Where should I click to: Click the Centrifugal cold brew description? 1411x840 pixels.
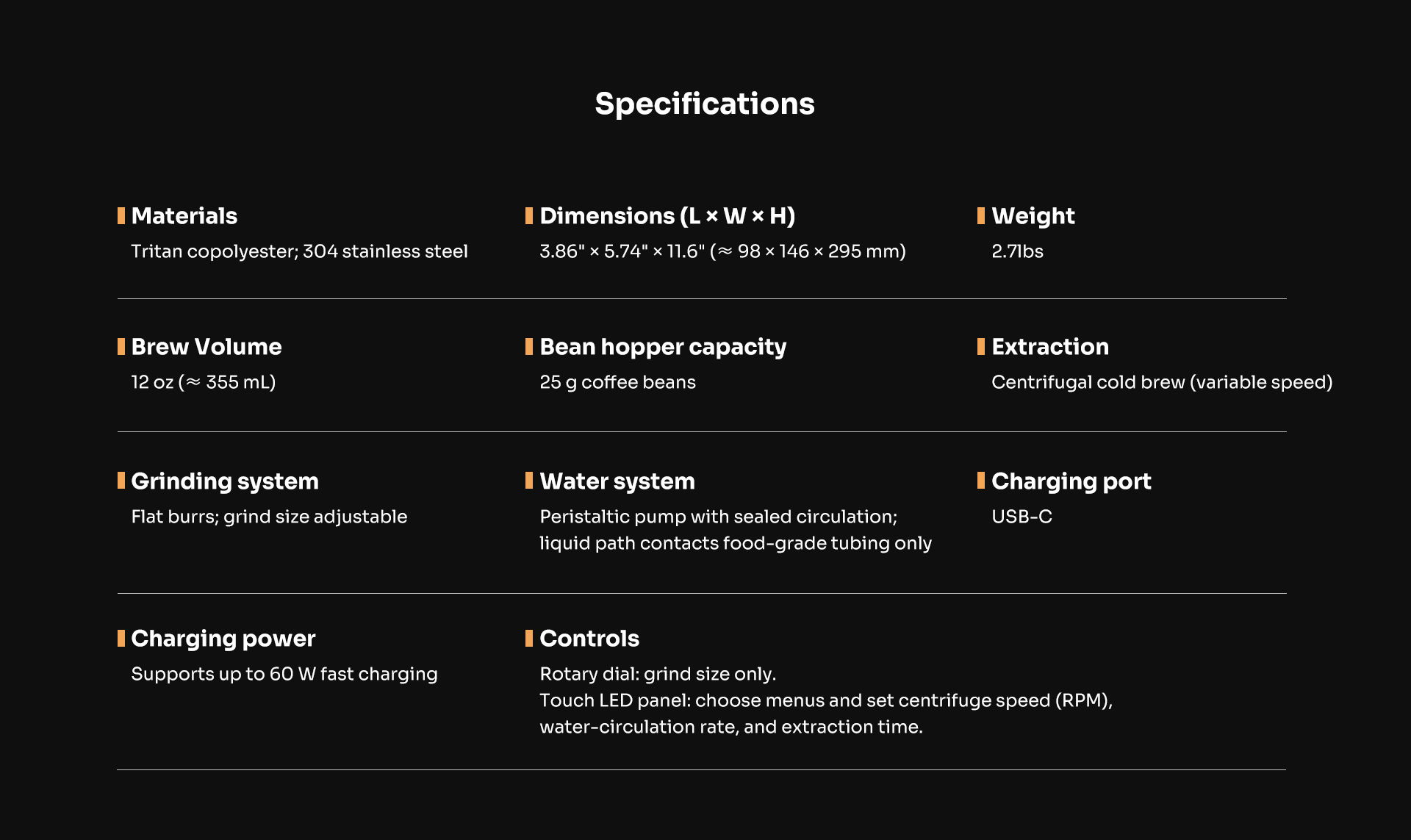(x=1162, y=382)
